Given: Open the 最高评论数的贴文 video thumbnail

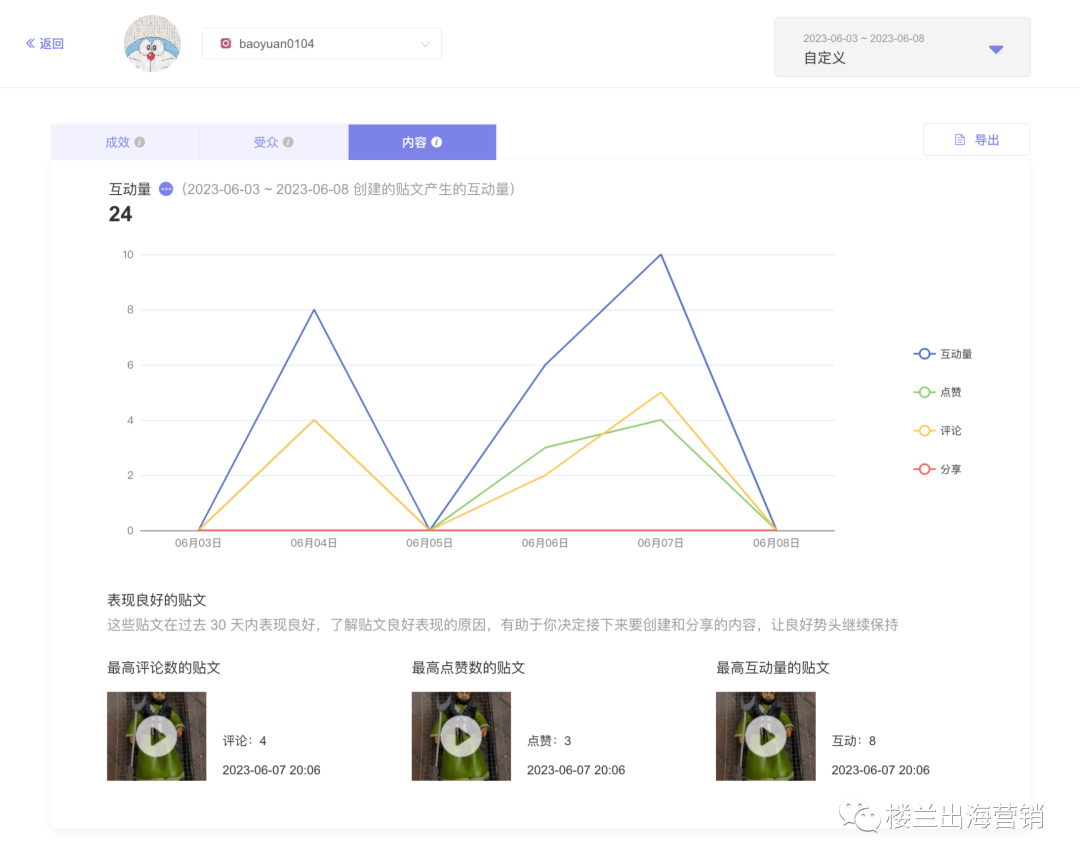Looking at the screenshot, I should click(x=156, y=736).
